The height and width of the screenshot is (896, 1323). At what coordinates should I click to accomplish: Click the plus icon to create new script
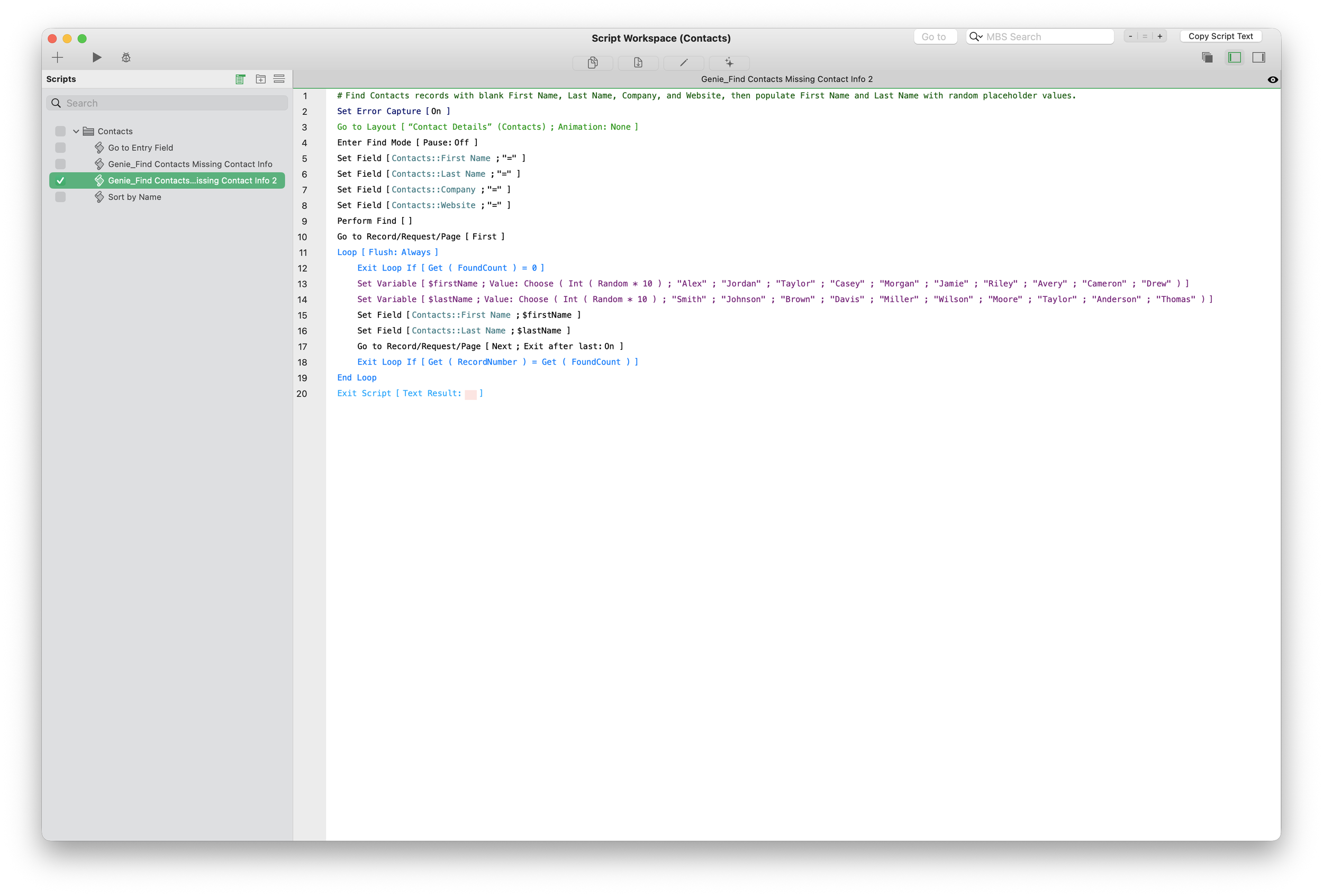[58, 58]
